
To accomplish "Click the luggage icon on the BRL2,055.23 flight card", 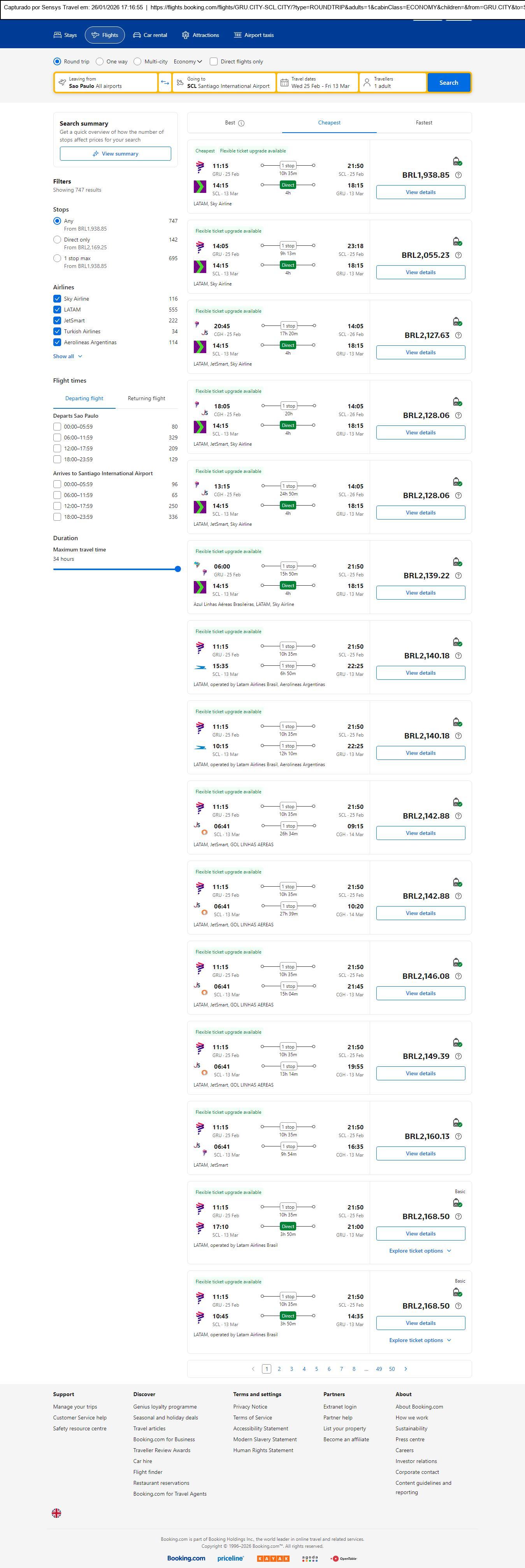I will pos(457,241).
